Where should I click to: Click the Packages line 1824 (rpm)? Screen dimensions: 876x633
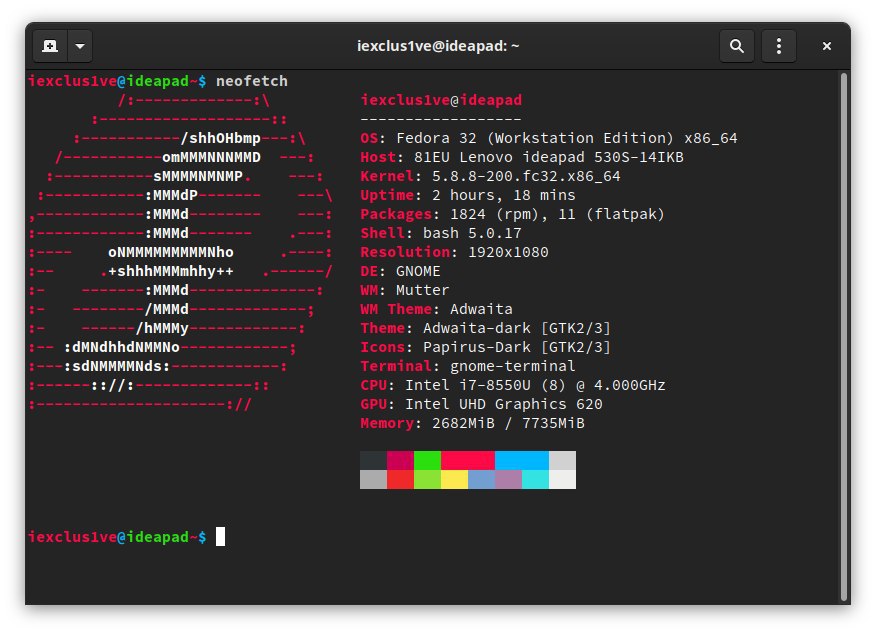coord(512,214)
